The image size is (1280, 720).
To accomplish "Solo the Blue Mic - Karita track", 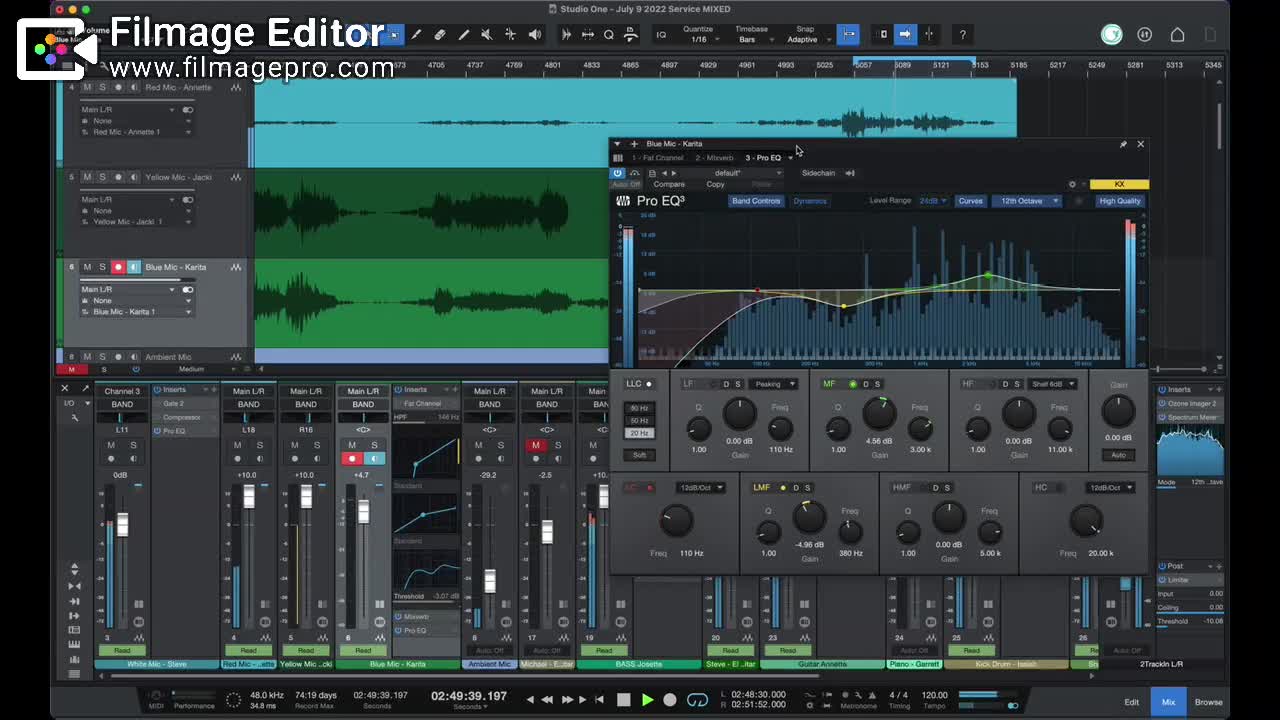I will coord(102,267).
